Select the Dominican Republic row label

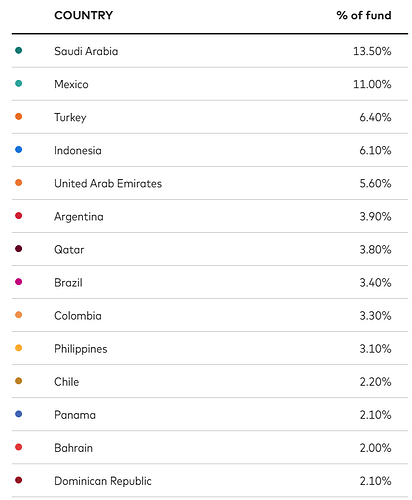click(x=103, y=481)
